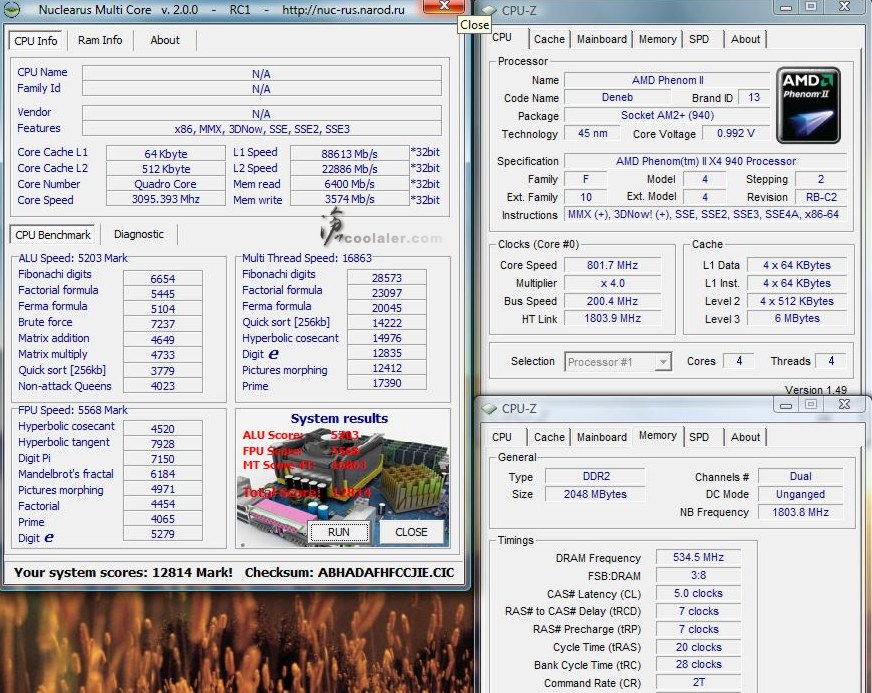Open the Memory tab in upper CPU-Z window
The width and height of the screenshot is (872, 693).
pos(657,39)
